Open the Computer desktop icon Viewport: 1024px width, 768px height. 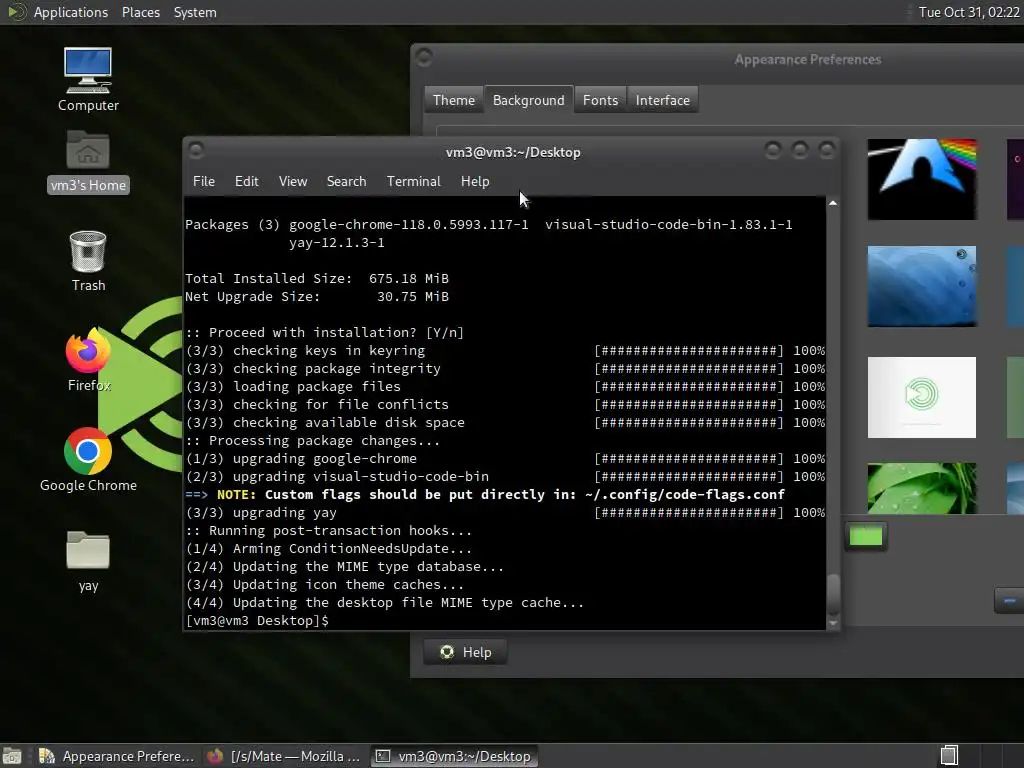click(x=88, y=78)
